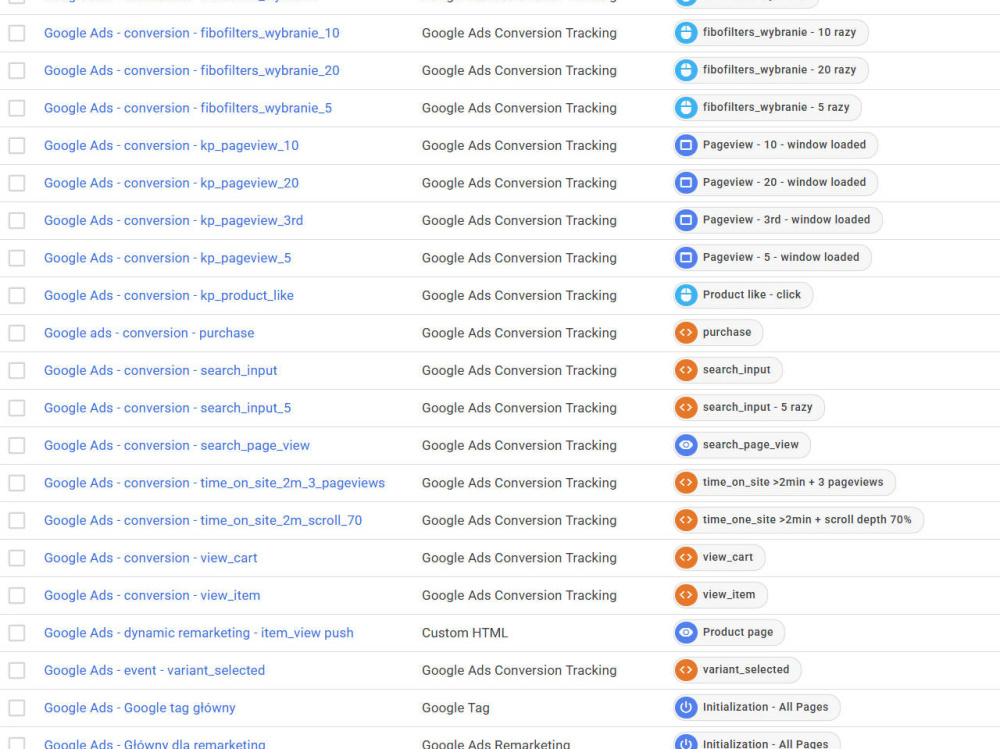Screen dimensions: 1000x749
Task: Open Google Ads - conversion - kp_pageview_3rd tag
Action: click(173, 221)
